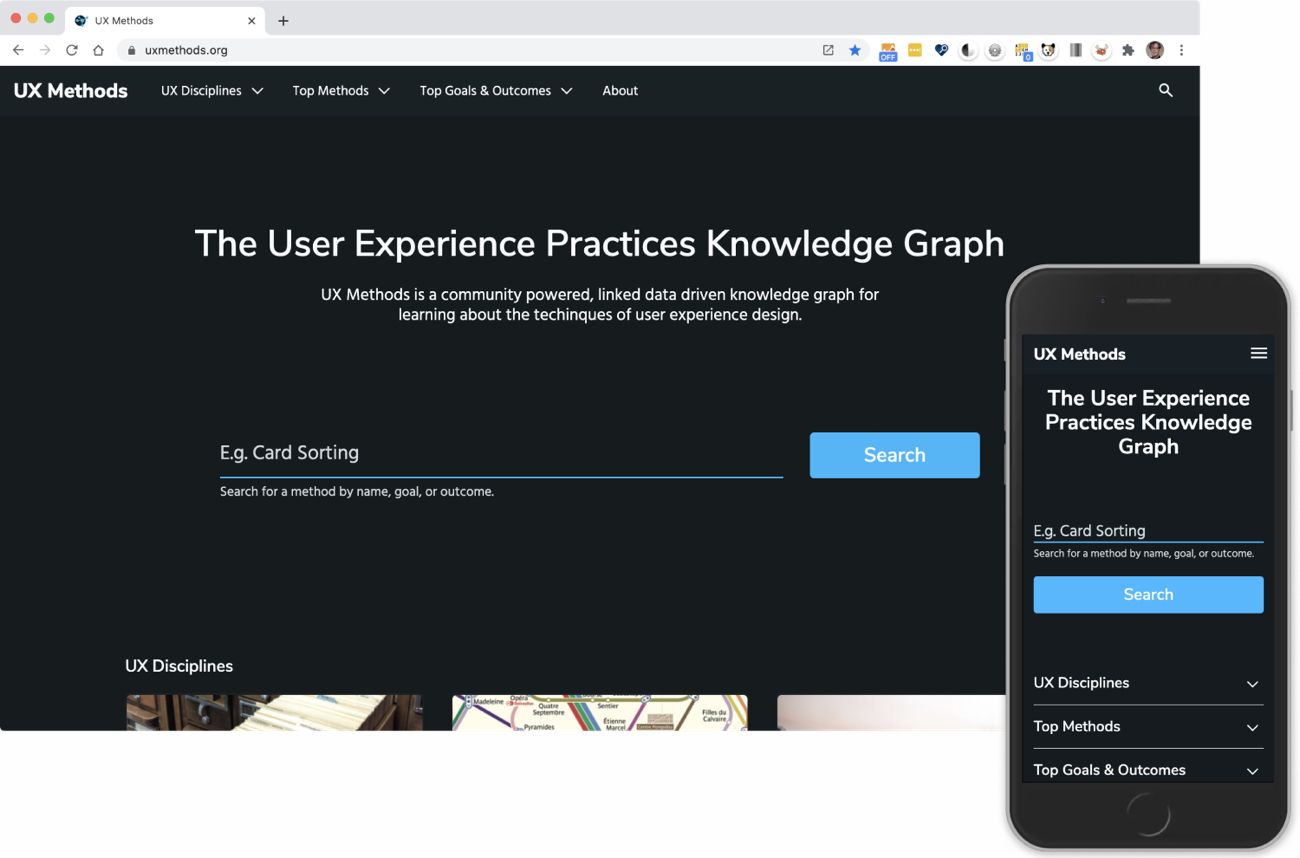Open the card catalog discipline thumbnail

click(274, 713)
